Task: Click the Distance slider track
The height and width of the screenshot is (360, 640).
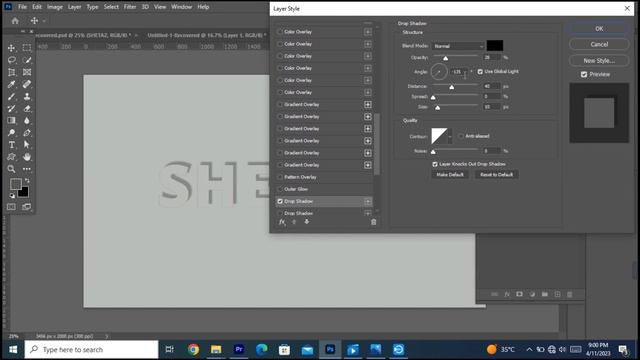Action: coord(456,84)
